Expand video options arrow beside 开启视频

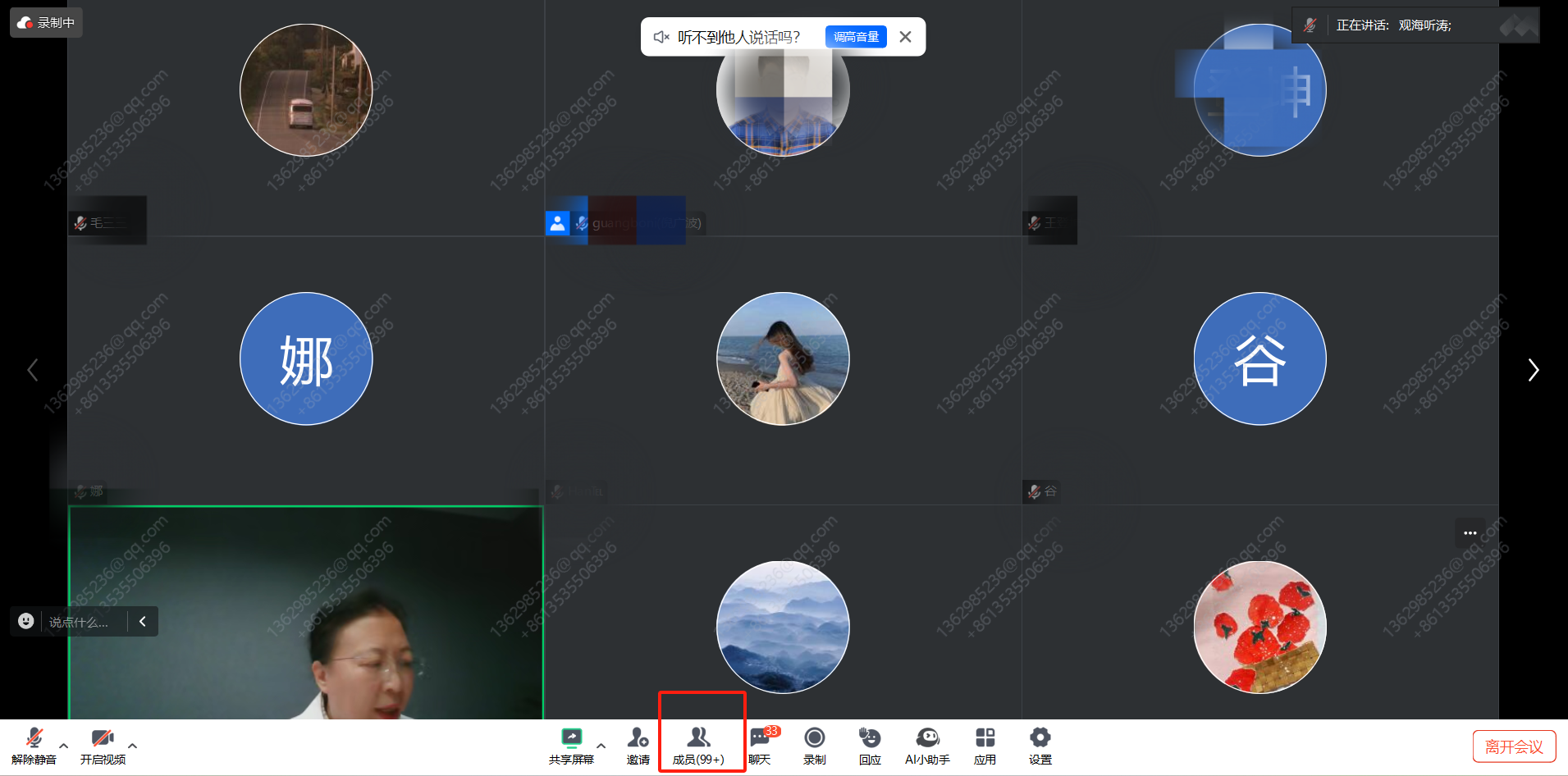[133, 746]
